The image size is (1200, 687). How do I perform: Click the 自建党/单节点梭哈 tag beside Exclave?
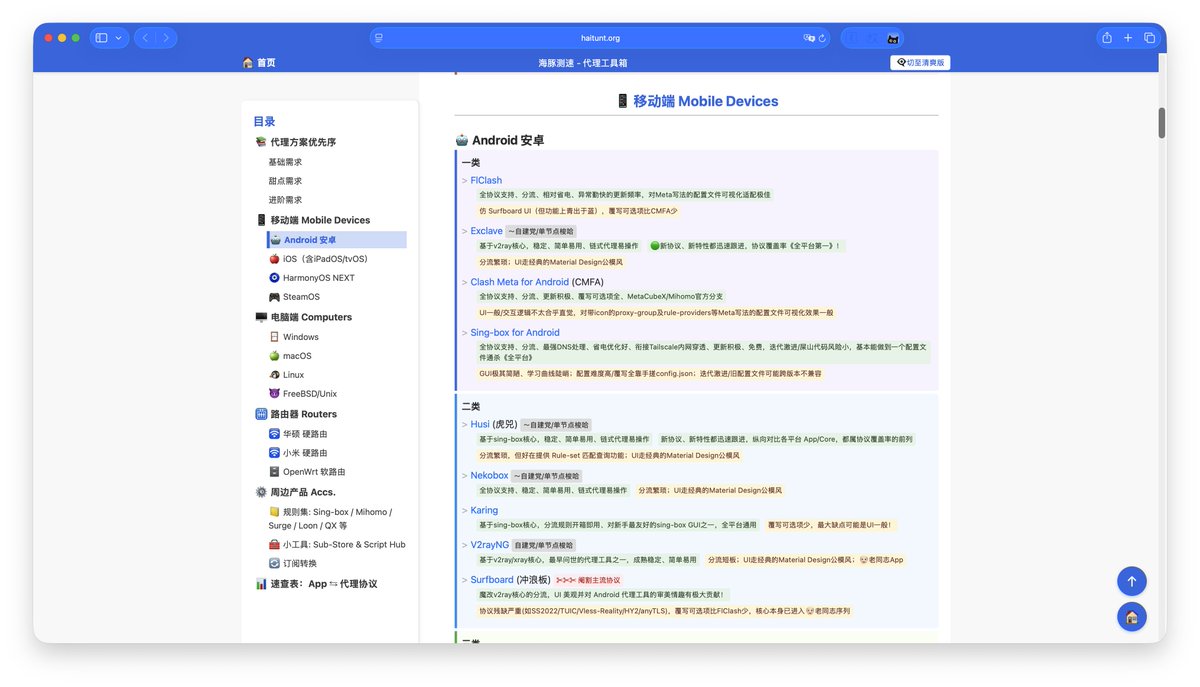point(541,232)
